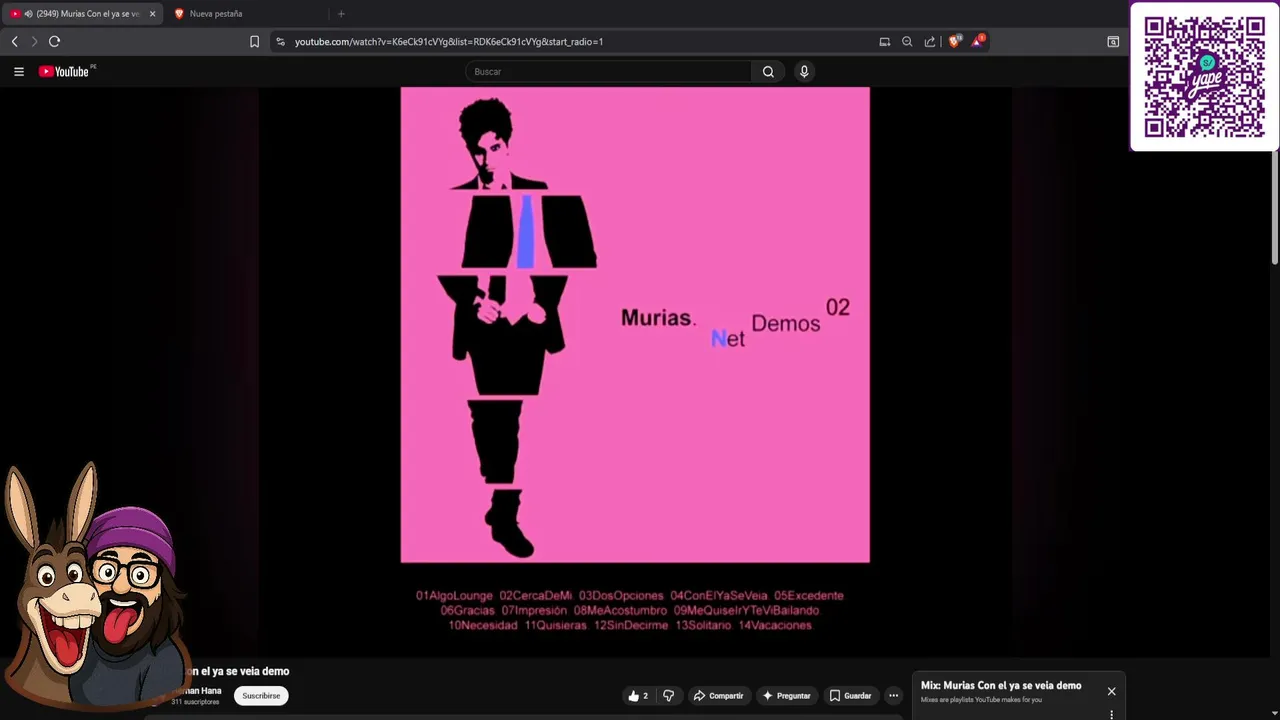Click the Guardar save button

coord(850,696)
